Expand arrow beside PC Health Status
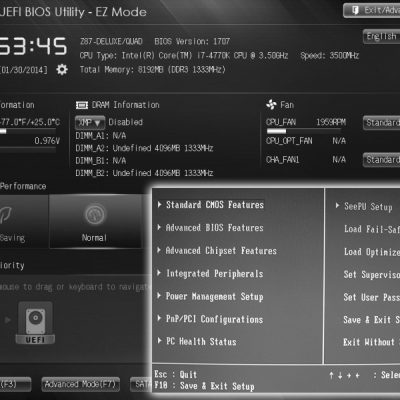 coord(159,340)
